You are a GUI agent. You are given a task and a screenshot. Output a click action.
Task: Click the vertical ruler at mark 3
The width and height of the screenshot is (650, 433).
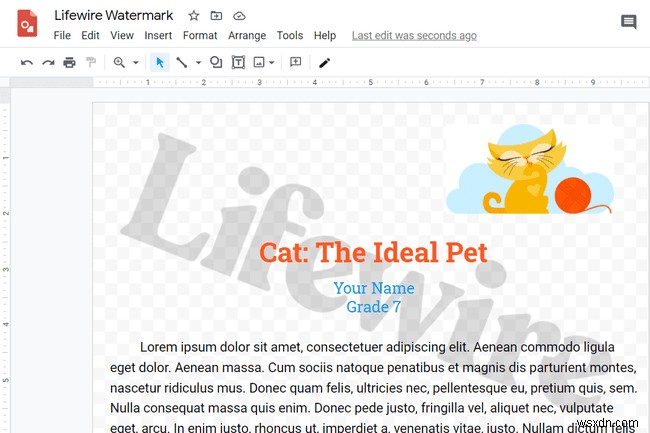click(x=5, y=269)
